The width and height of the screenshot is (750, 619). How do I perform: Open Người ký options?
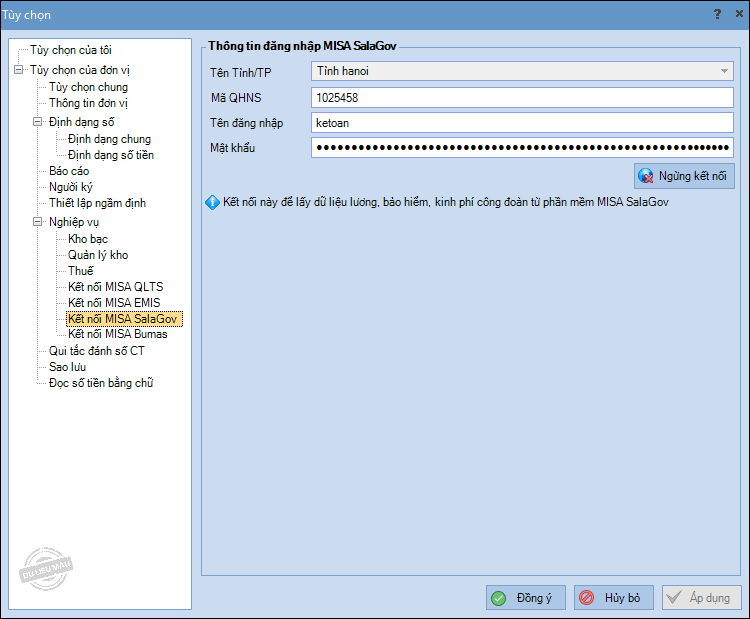(x=71, y=187)
